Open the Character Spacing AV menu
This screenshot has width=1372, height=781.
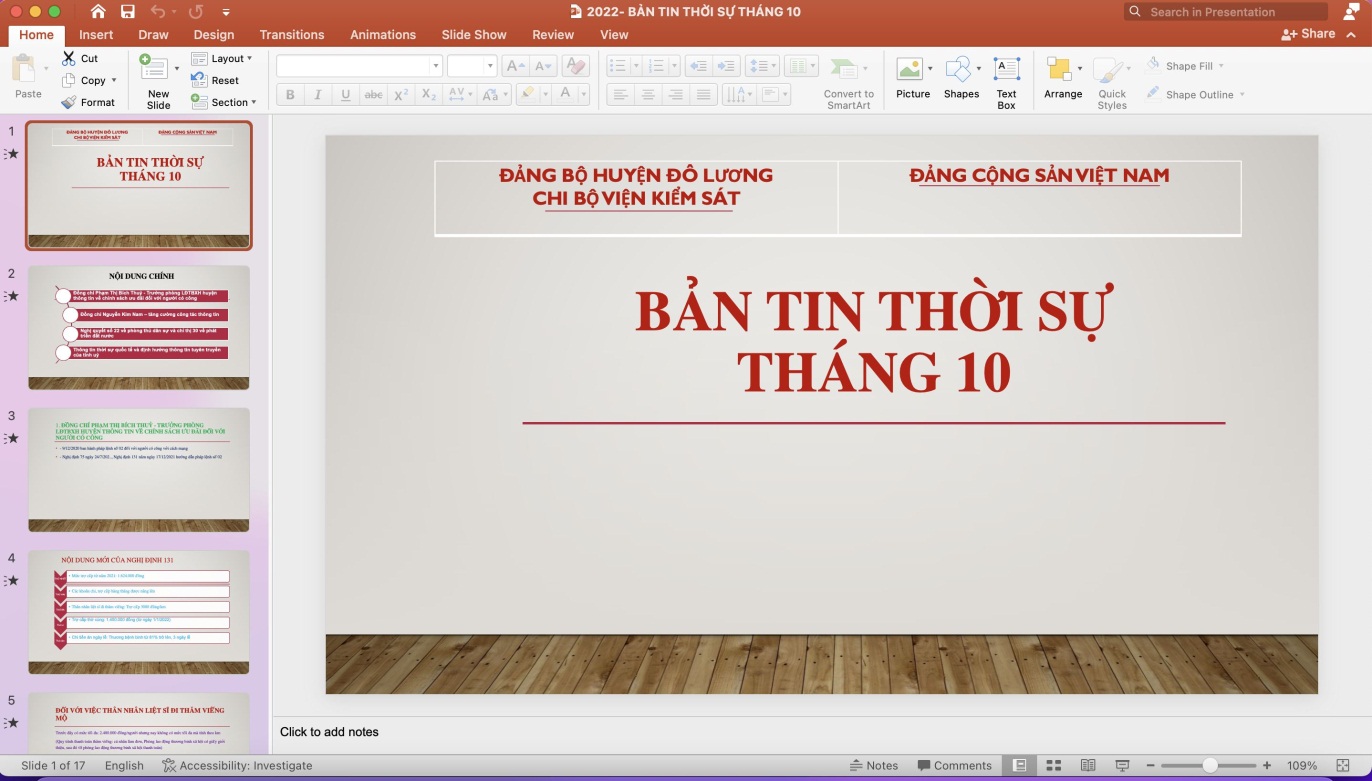click(460, 95)
